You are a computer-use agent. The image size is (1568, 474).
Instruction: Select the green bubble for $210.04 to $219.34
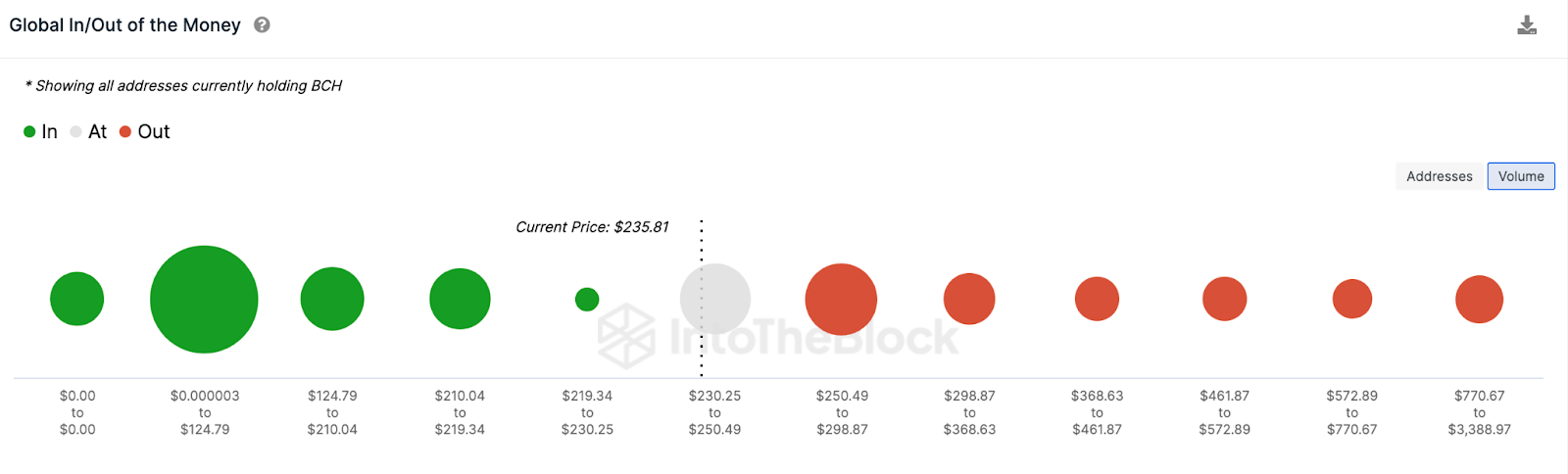tap(460, 299)
